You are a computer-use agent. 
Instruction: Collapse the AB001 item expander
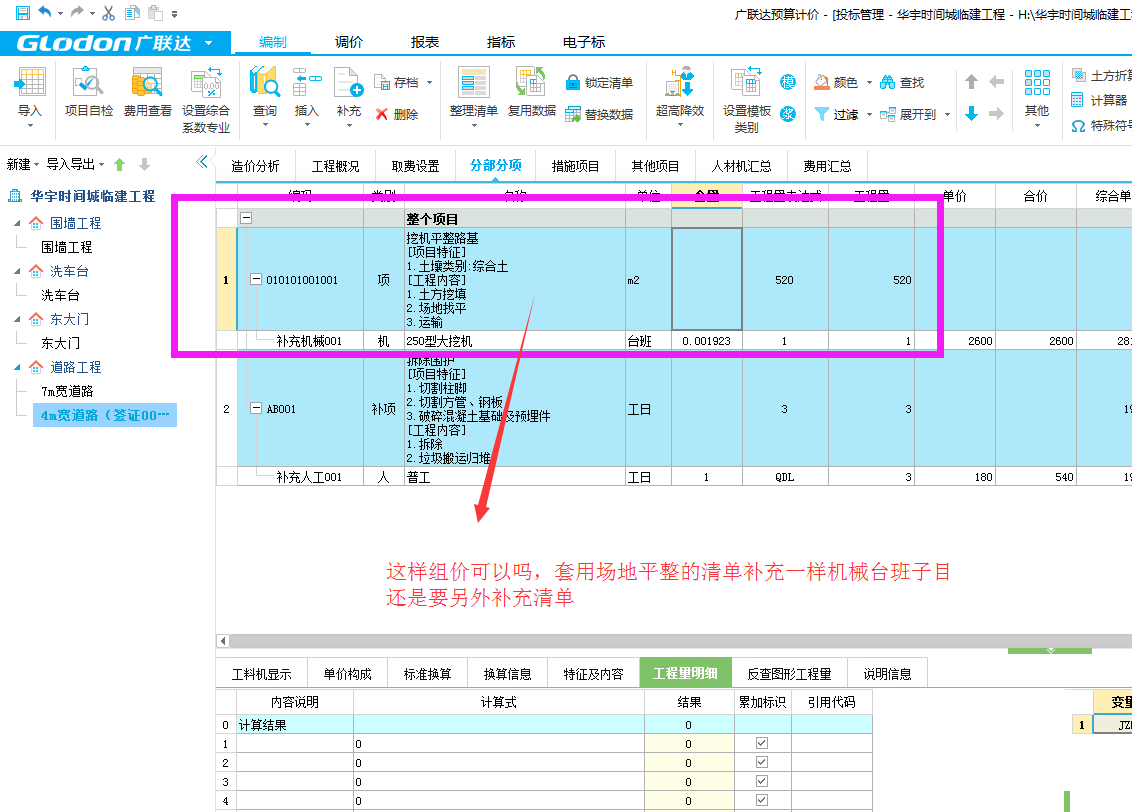coord(256,408)
